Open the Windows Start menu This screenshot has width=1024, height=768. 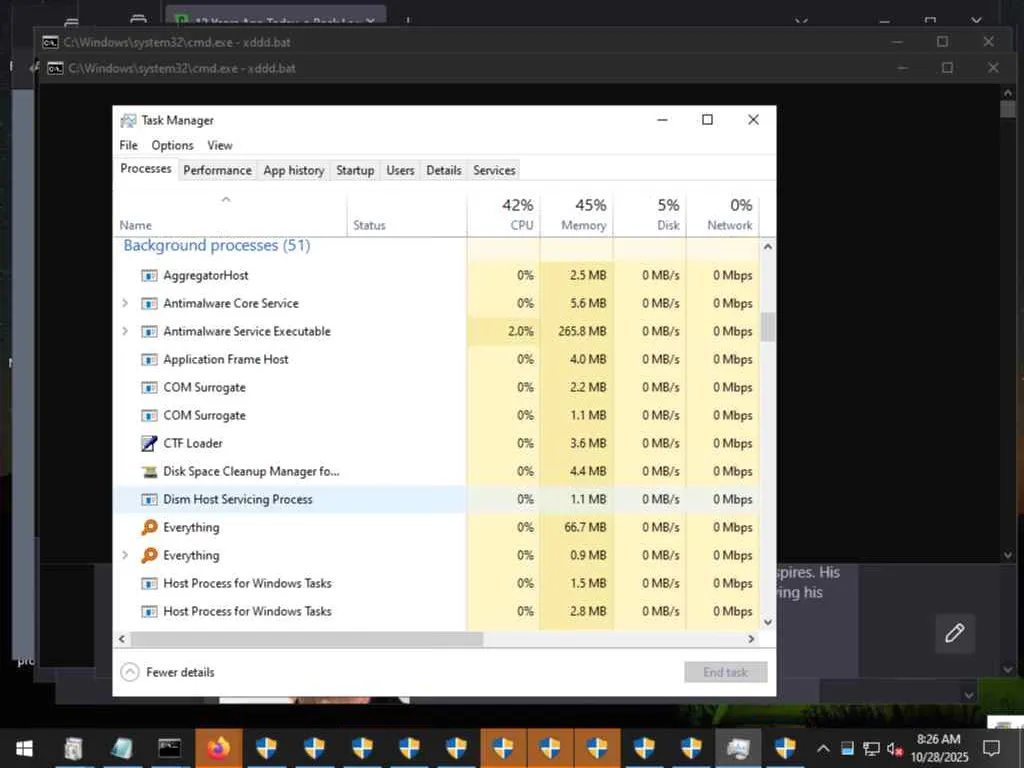pos(24,748)
